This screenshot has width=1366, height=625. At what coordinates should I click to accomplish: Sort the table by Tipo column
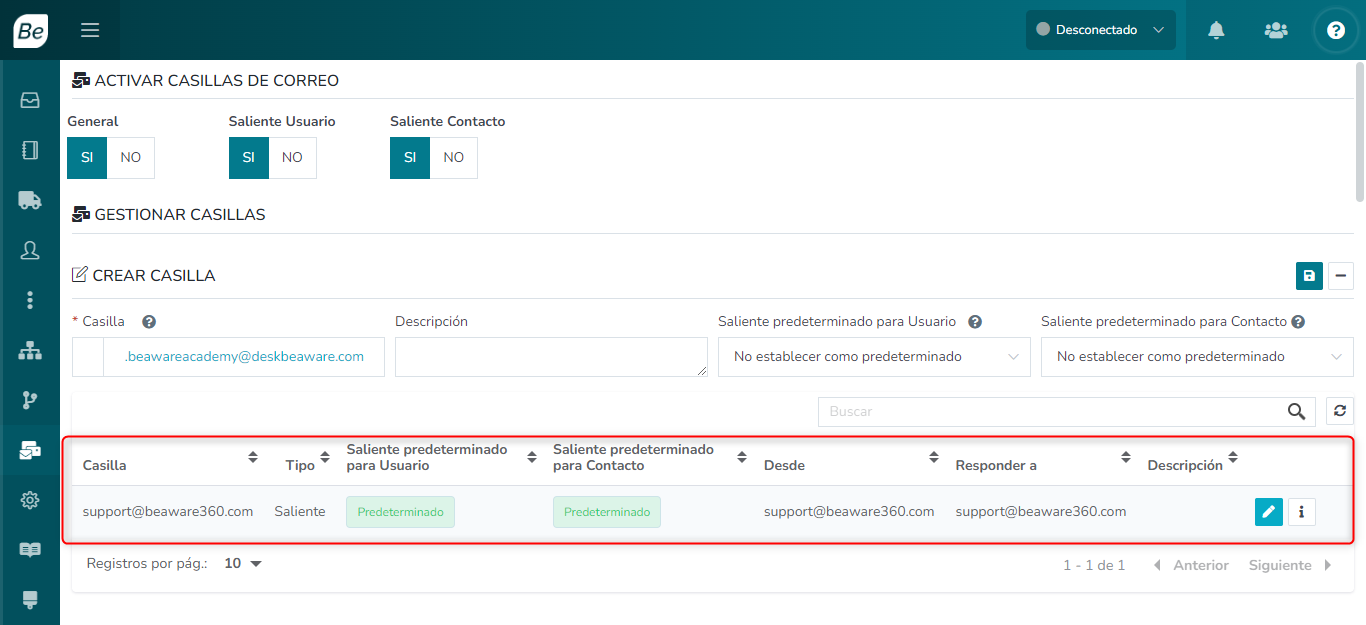[x=325, y=458]
